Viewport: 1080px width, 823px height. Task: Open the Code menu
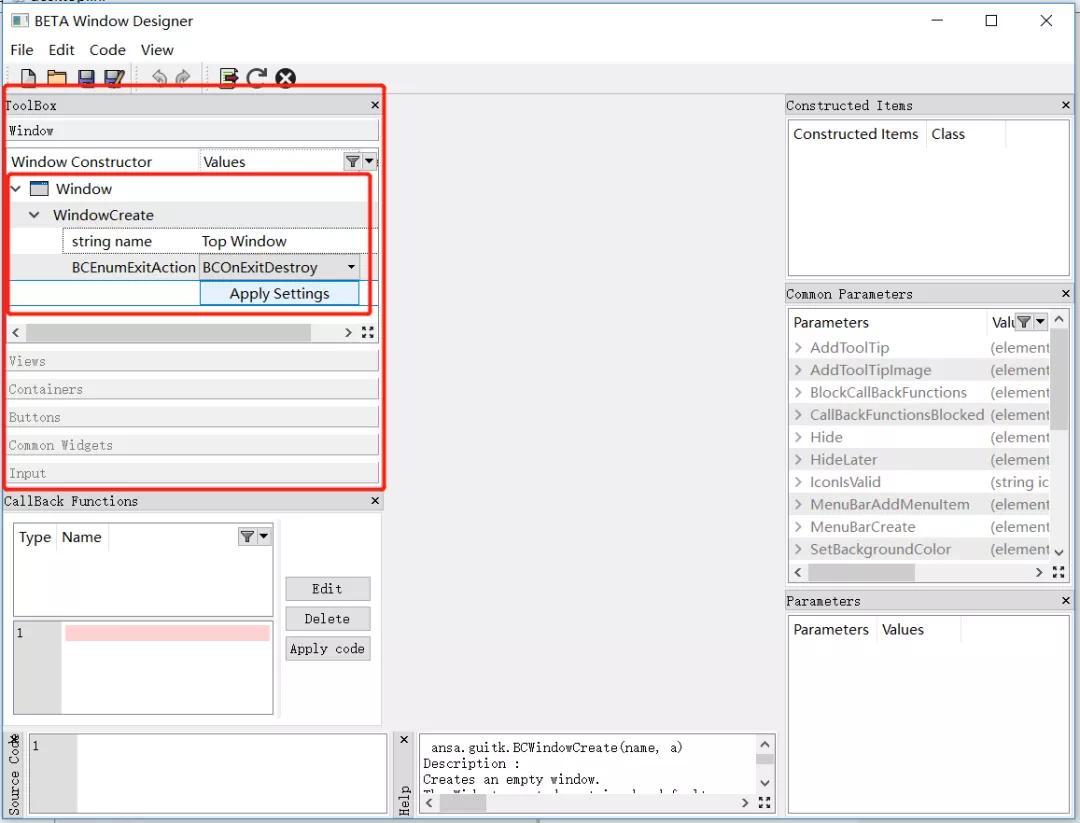(x=107, y=50)
